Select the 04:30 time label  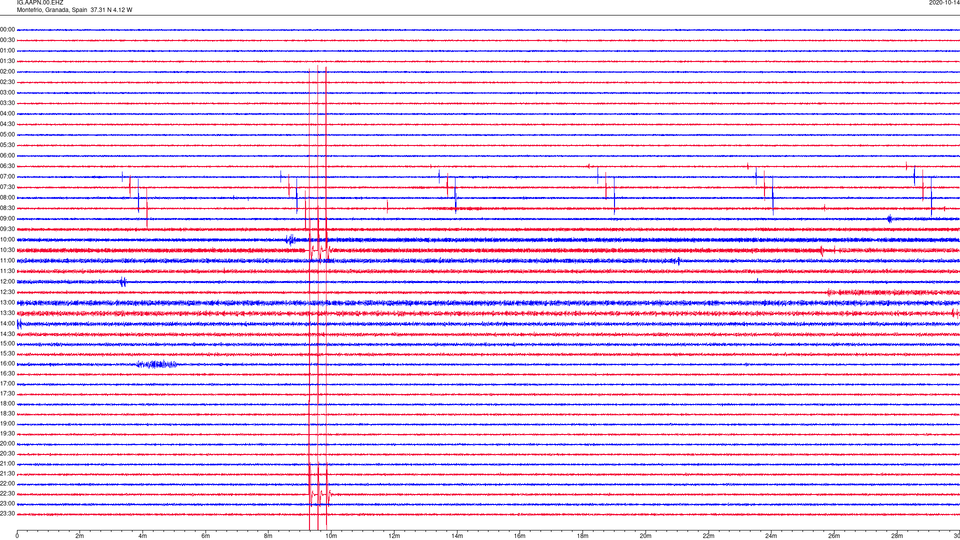7,124
